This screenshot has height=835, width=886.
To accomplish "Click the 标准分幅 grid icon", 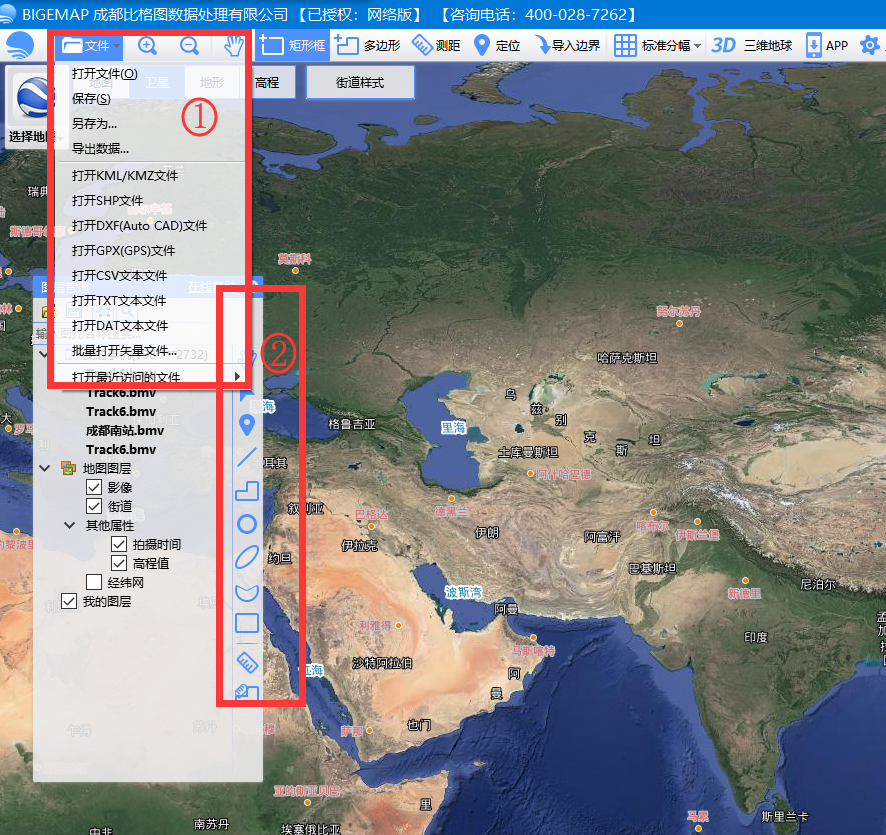I will point(625,45).
